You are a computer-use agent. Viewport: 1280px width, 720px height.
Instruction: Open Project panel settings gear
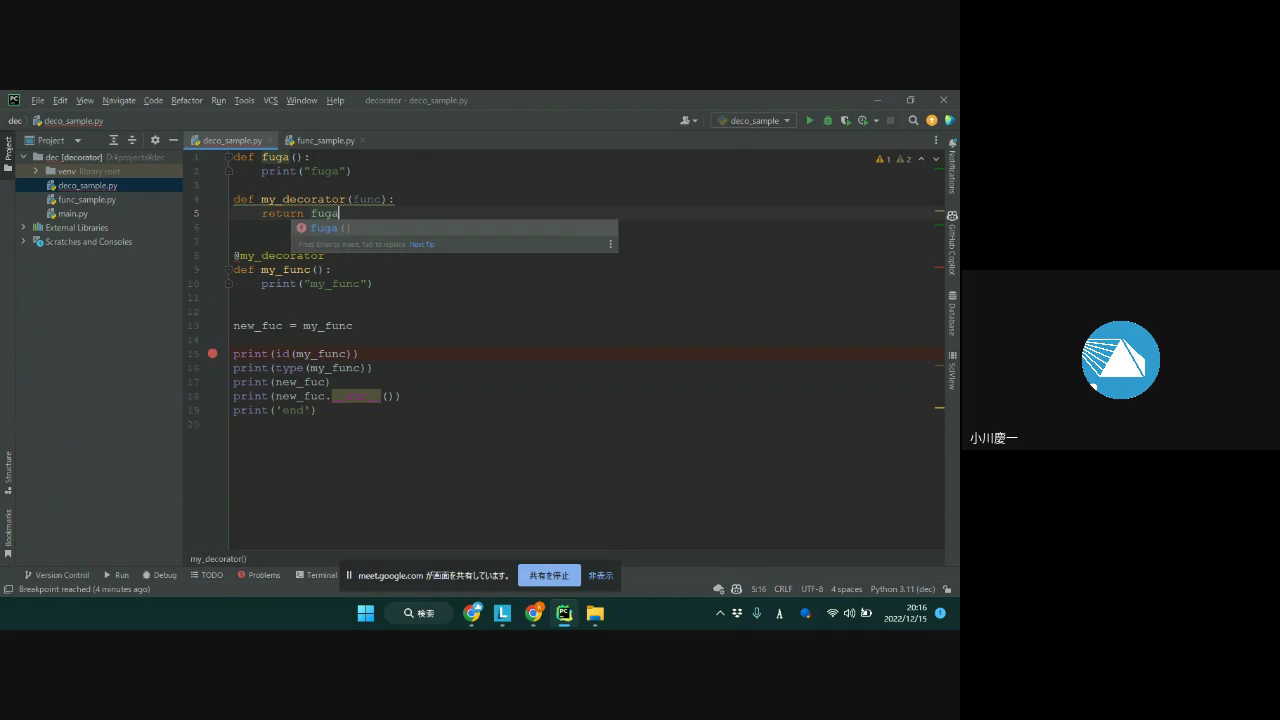pyautogui.click(x=155, y=141)
